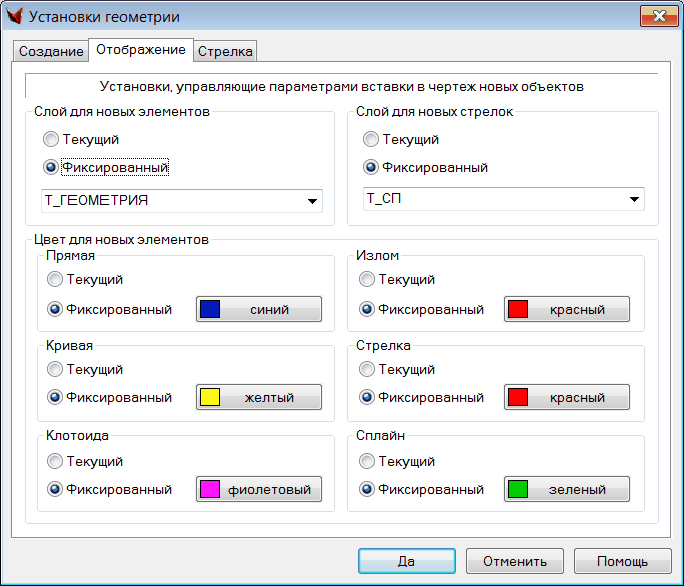Select Текущий color option under Прямая
684x586 pixels.
tap(56, 280)
